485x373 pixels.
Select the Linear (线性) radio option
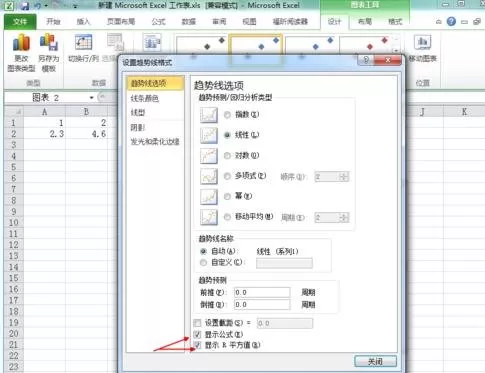227,135
